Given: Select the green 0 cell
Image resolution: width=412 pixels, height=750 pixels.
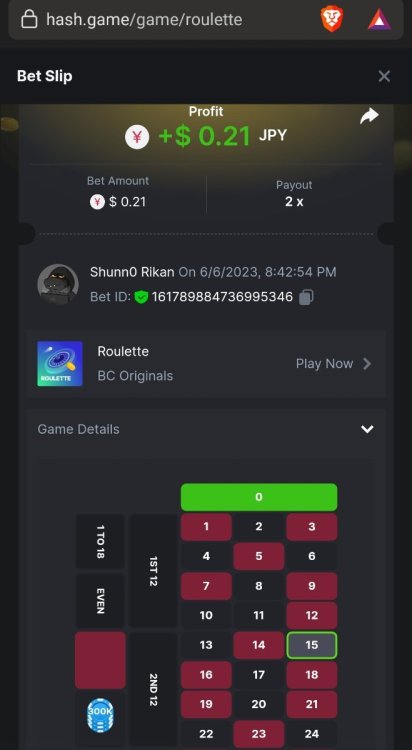Looking at the screenshot, I should 259,497.
